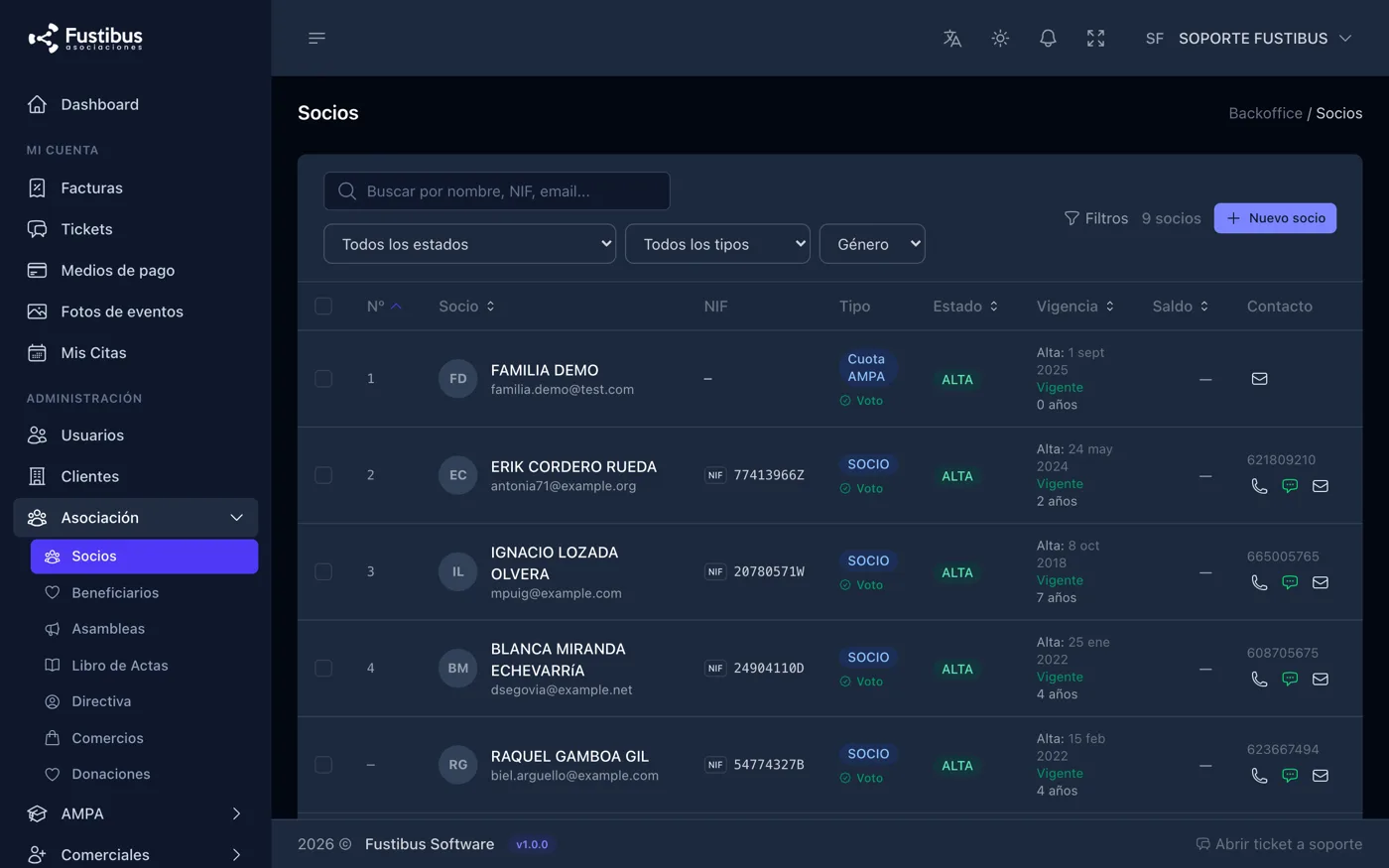Open Beneficiarios in the sidebar
This screenshot has width=1389, height=868.
click(115, 592)
